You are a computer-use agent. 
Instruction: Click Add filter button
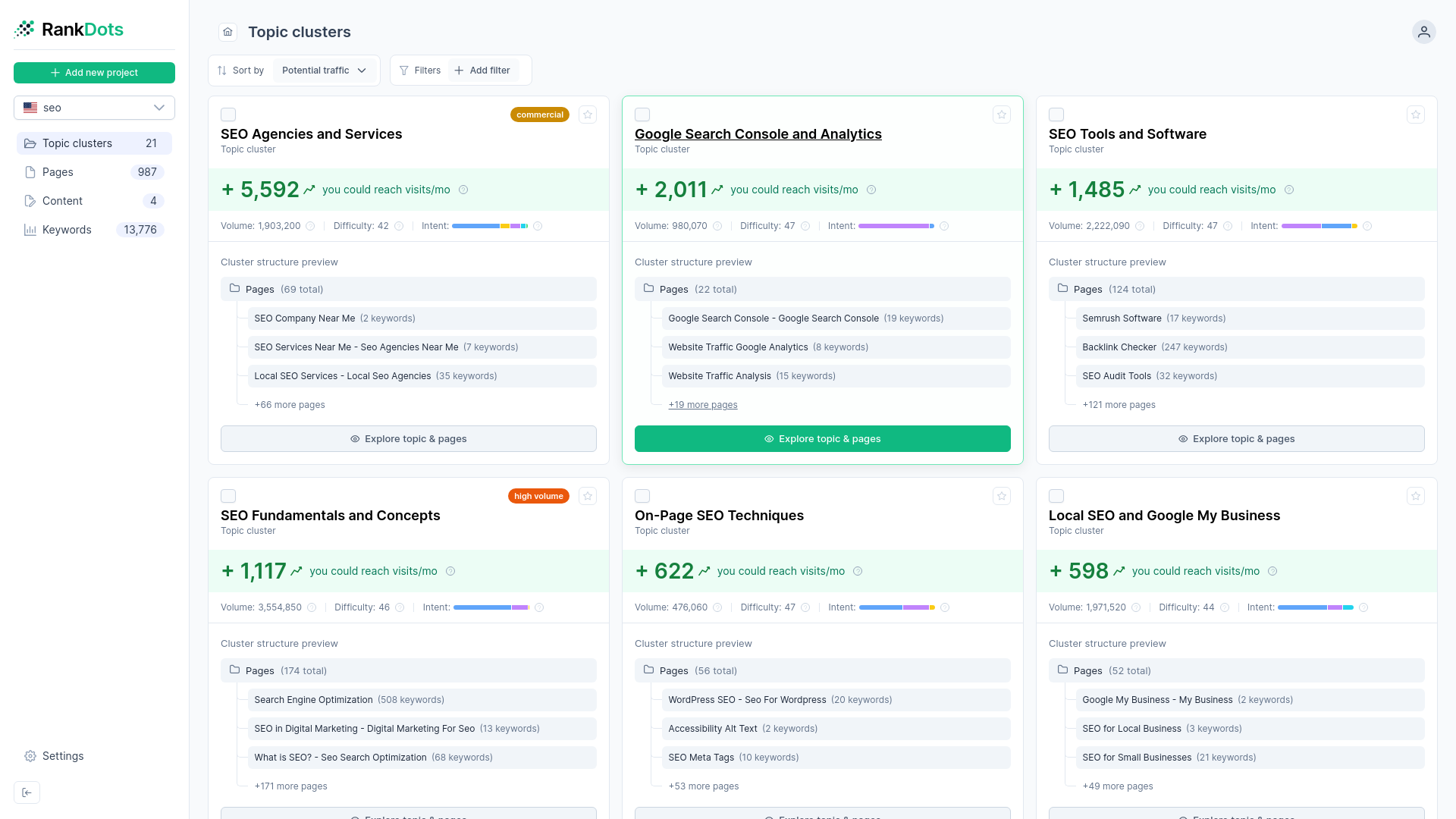tap(482, 71)
